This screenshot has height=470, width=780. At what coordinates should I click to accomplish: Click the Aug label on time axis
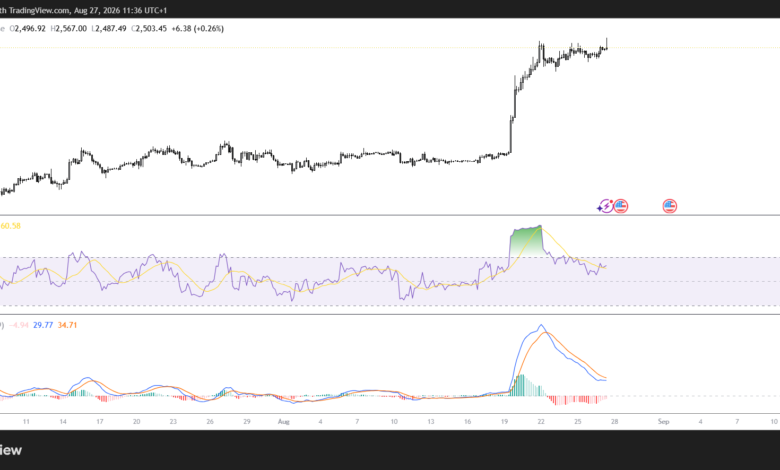pos(284,422)
